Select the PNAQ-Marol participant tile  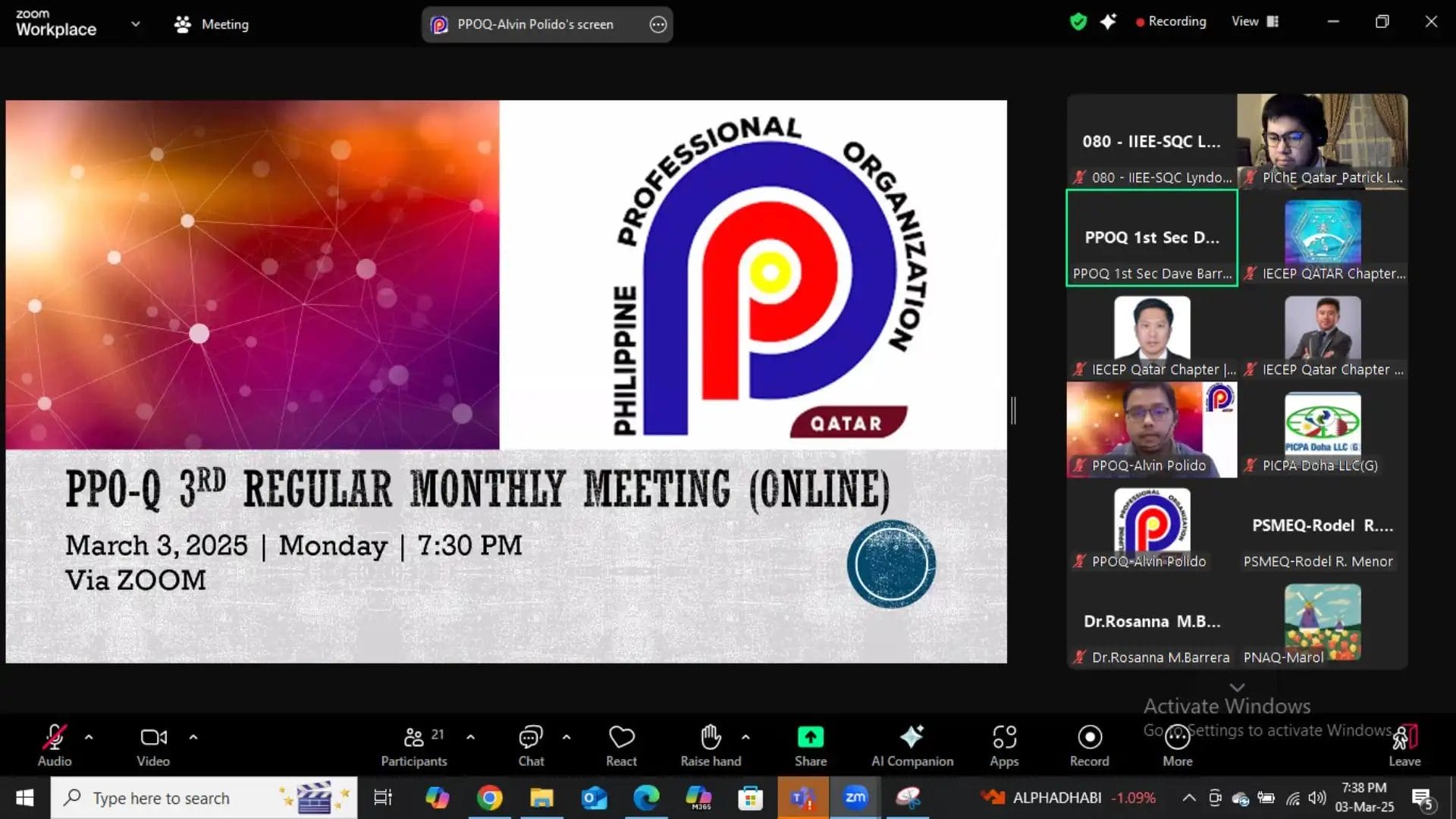click(x=1323, y=622)
